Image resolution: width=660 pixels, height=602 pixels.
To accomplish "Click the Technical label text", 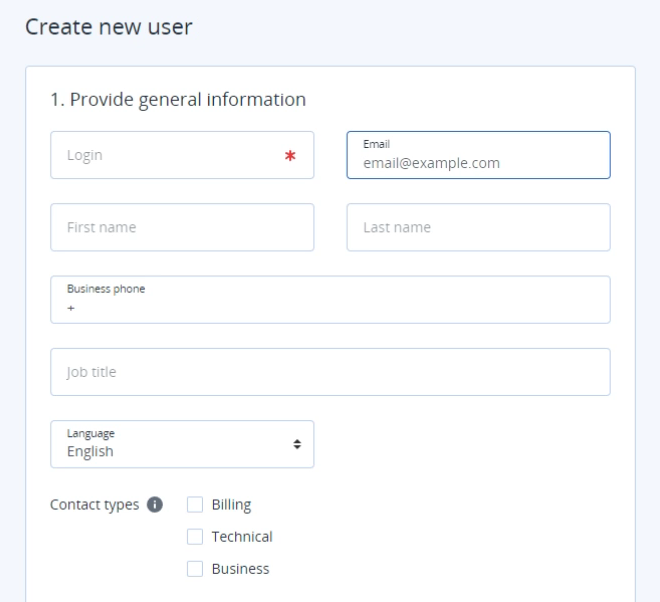I will [242, 537].
